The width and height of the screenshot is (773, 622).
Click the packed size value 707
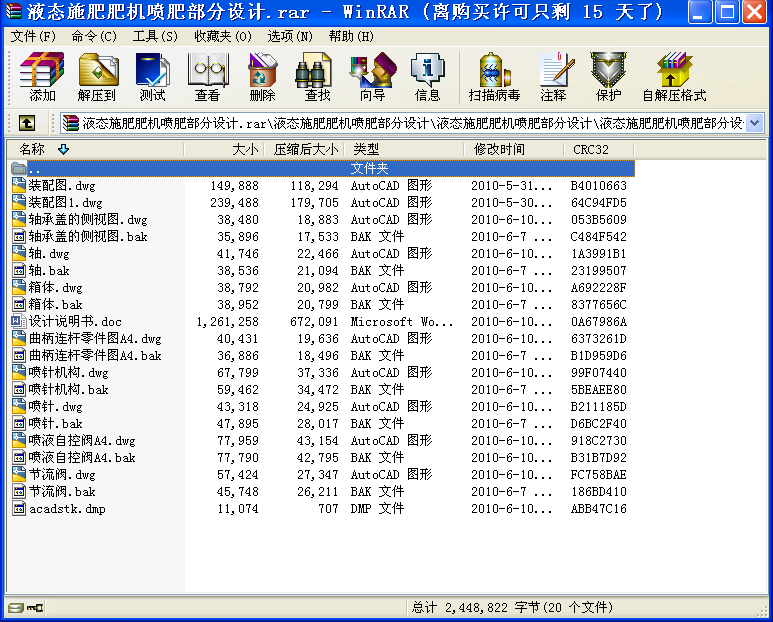click(x=328, y=509)
